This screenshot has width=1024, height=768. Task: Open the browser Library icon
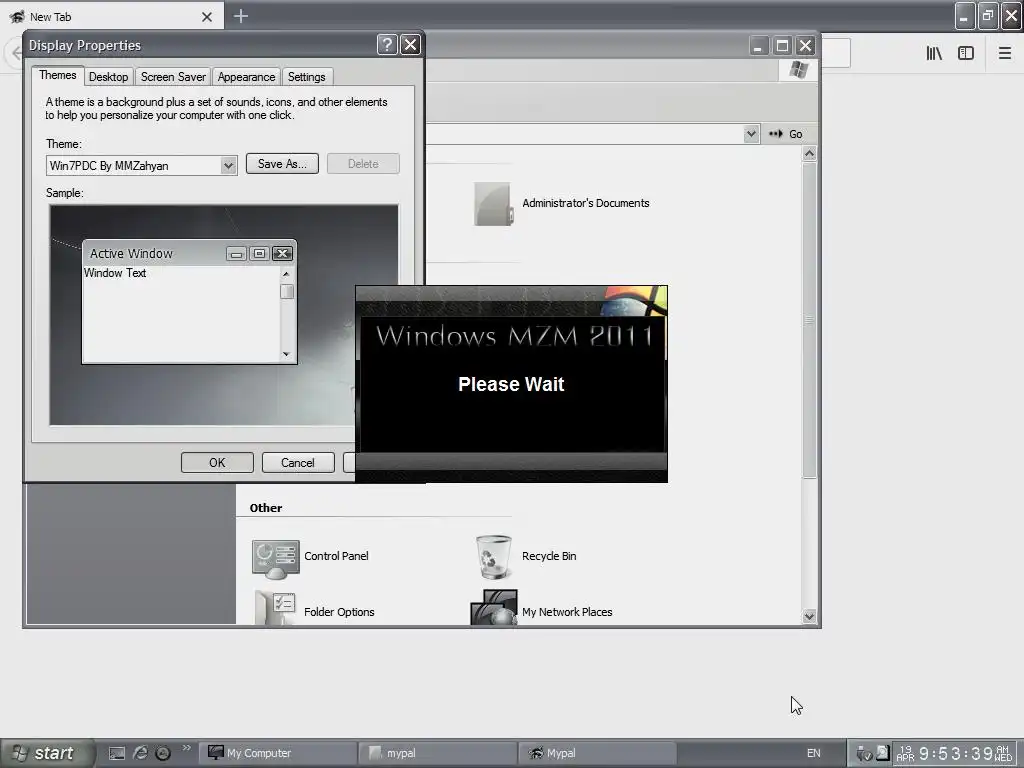pyautogui.click(x=934, y=53)
